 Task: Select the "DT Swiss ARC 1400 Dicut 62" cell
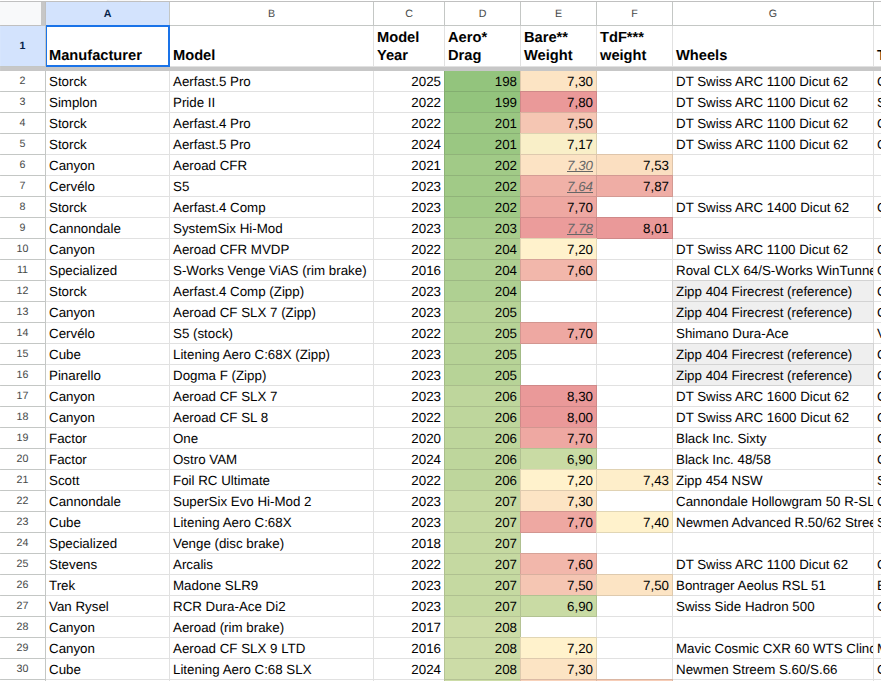(x=773, y=207)
